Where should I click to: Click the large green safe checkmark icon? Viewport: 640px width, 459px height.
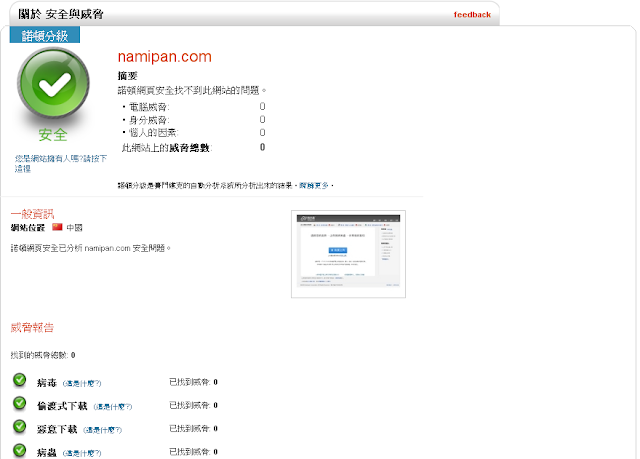point(53,83)
